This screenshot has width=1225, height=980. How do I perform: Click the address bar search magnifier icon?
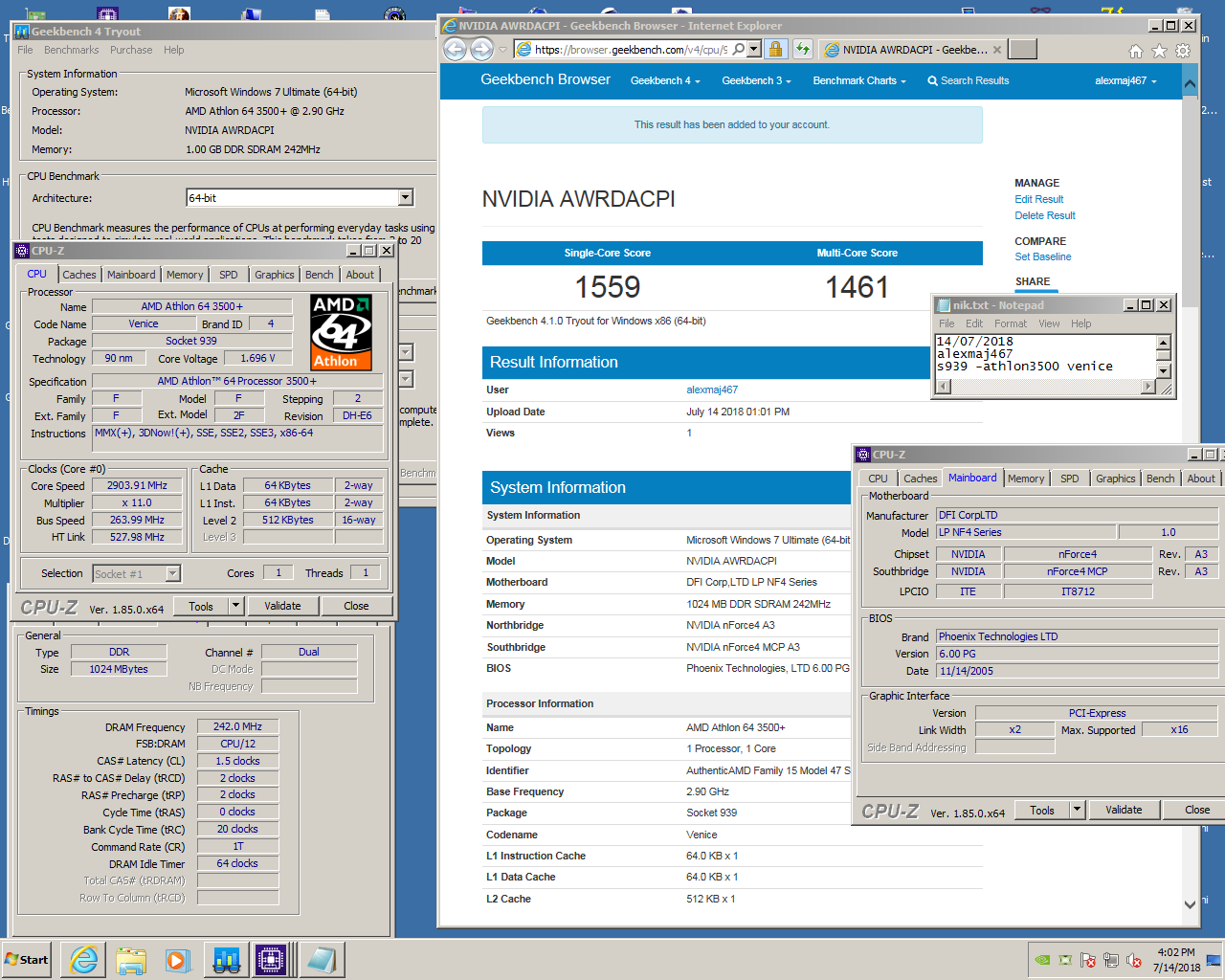[x=738, y=49]
